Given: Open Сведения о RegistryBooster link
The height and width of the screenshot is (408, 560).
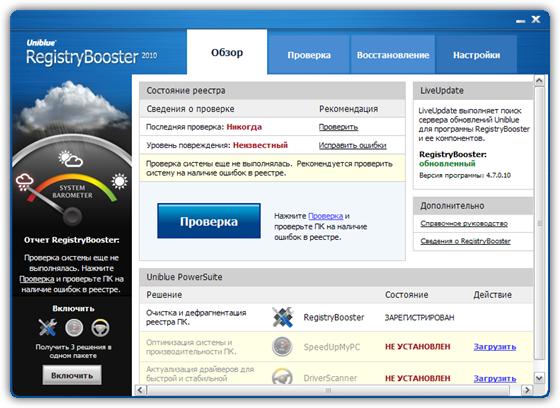Looking at the screenshot, I should point(465,241).
